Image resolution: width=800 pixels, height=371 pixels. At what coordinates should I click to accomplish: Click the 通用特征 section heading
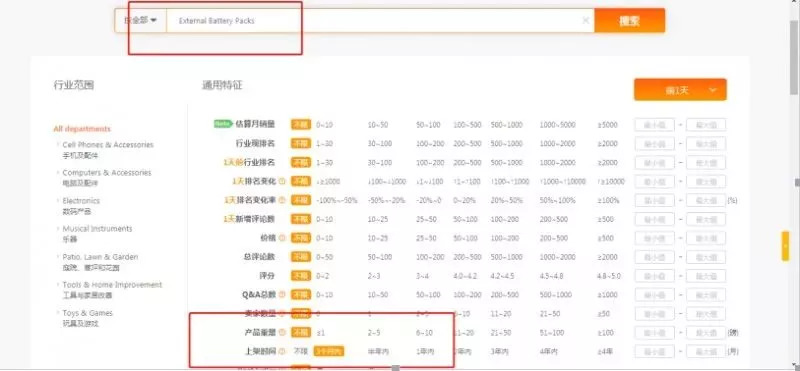tap(222, 85)
